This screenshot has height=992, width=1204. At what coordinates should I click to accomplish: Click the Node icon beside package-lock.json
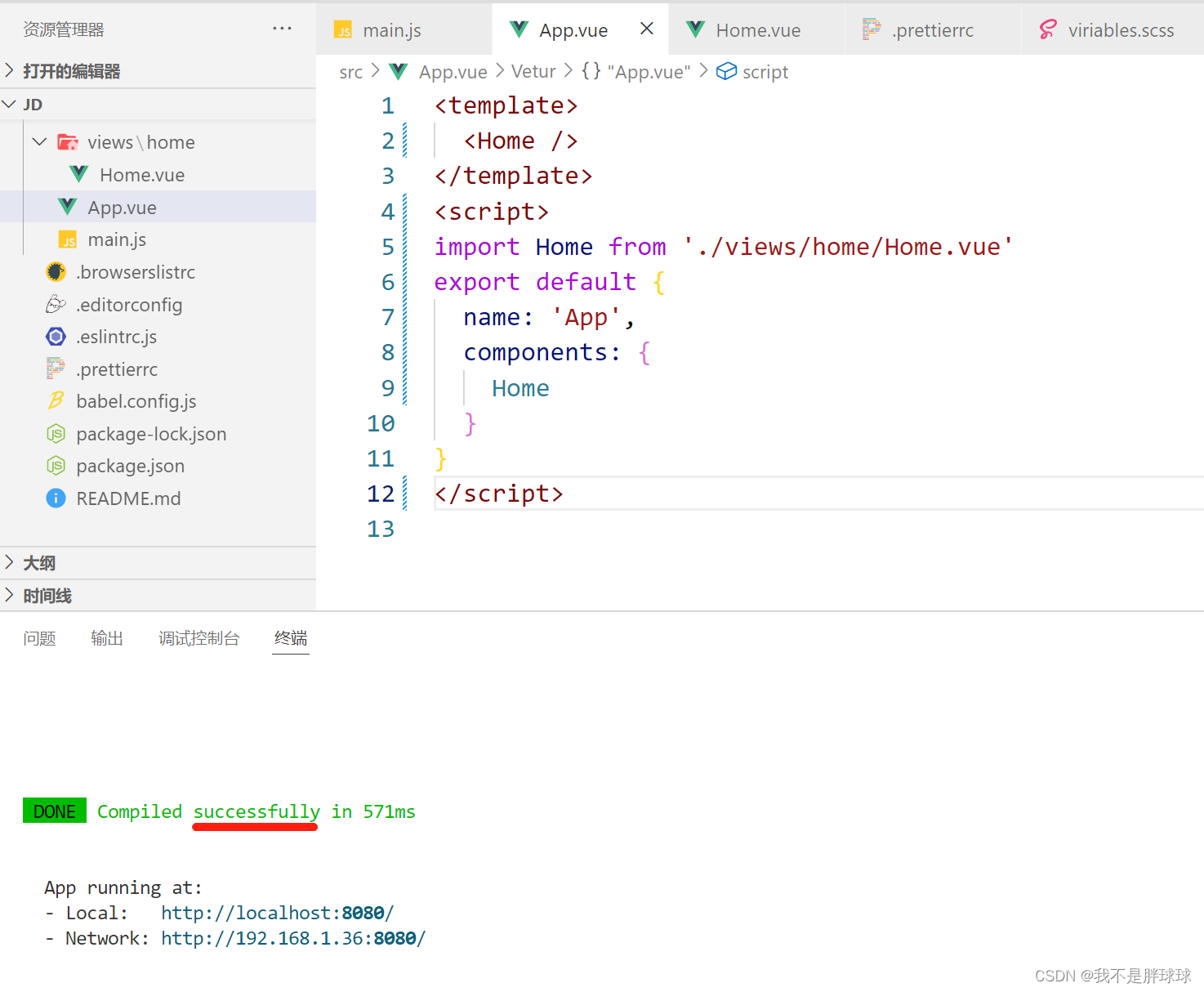[x=56, y=433]
